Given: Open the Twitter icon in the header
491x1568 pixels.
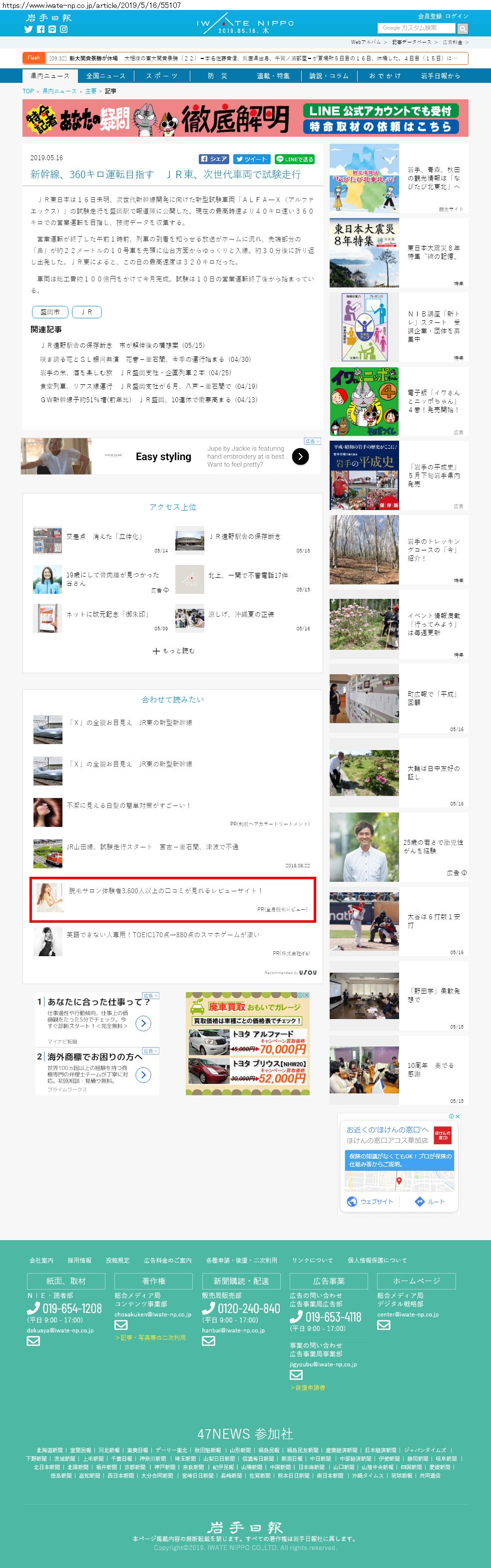Looking at the screenshot, I should coord(28,29).
